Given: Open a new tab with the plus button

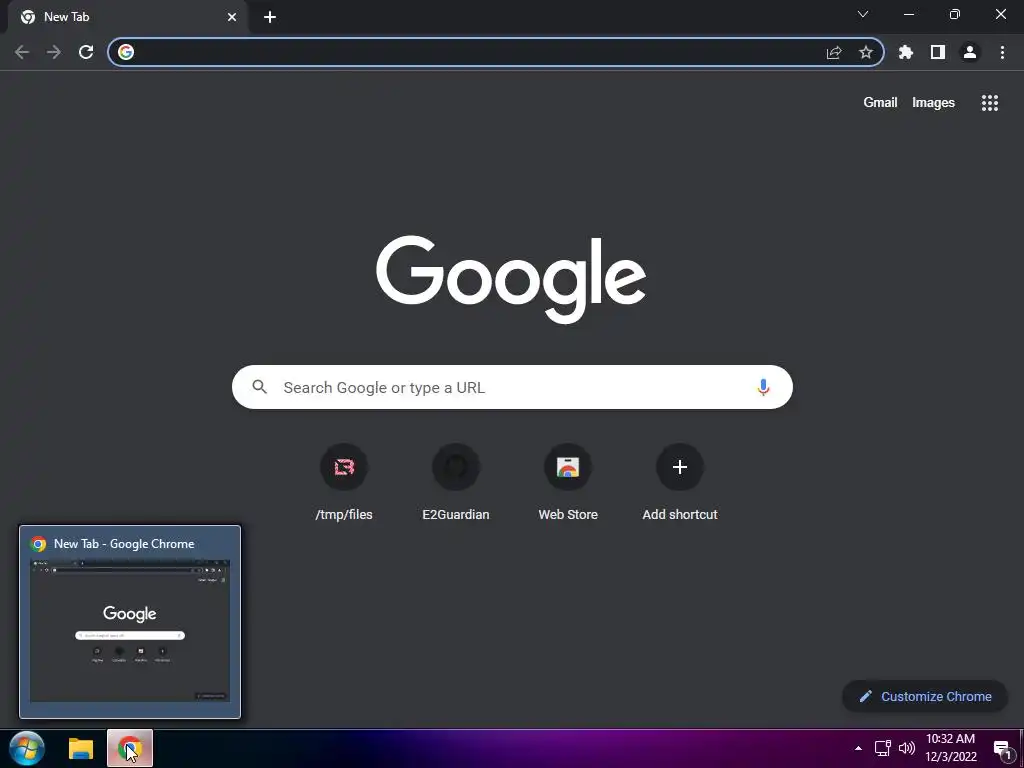Looking at the screenshot, I should click(270, 17).
